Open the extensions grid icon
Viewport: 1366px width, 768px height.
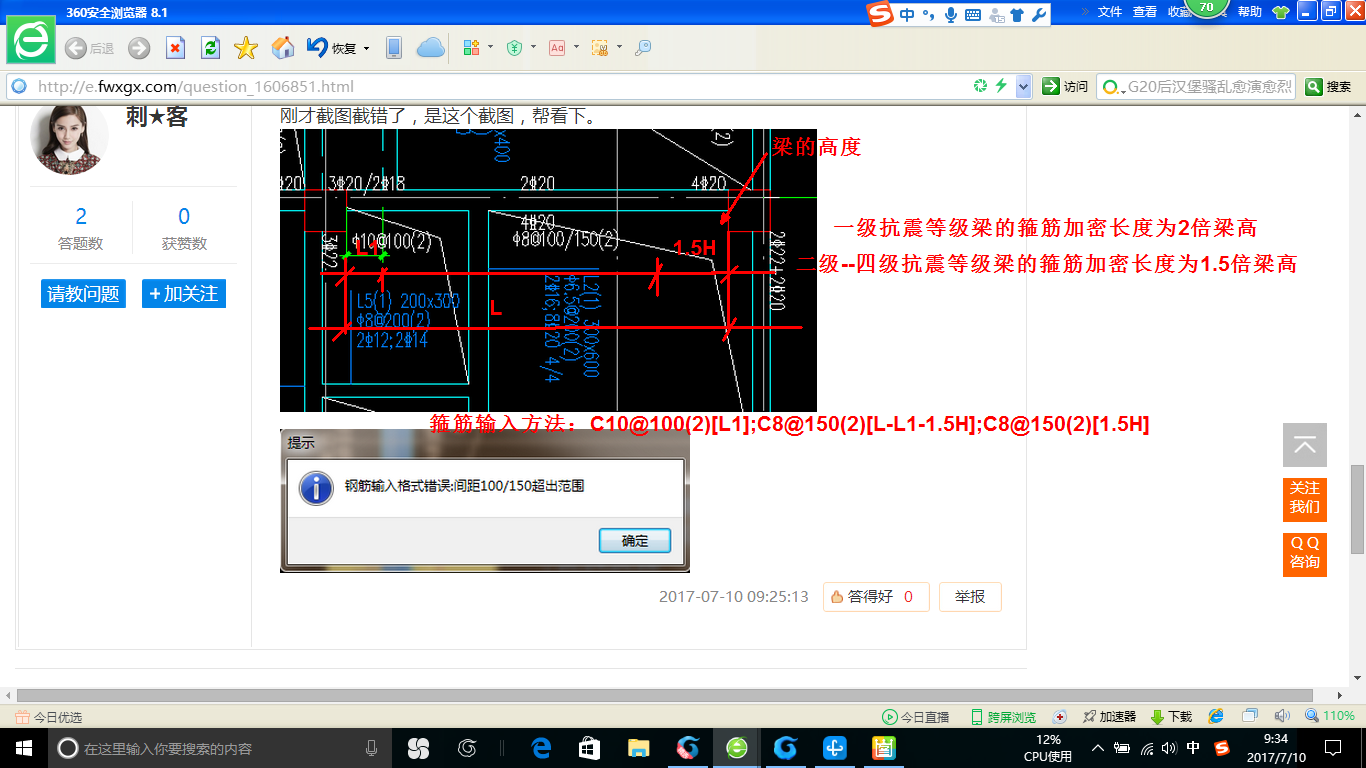point(472,48)
